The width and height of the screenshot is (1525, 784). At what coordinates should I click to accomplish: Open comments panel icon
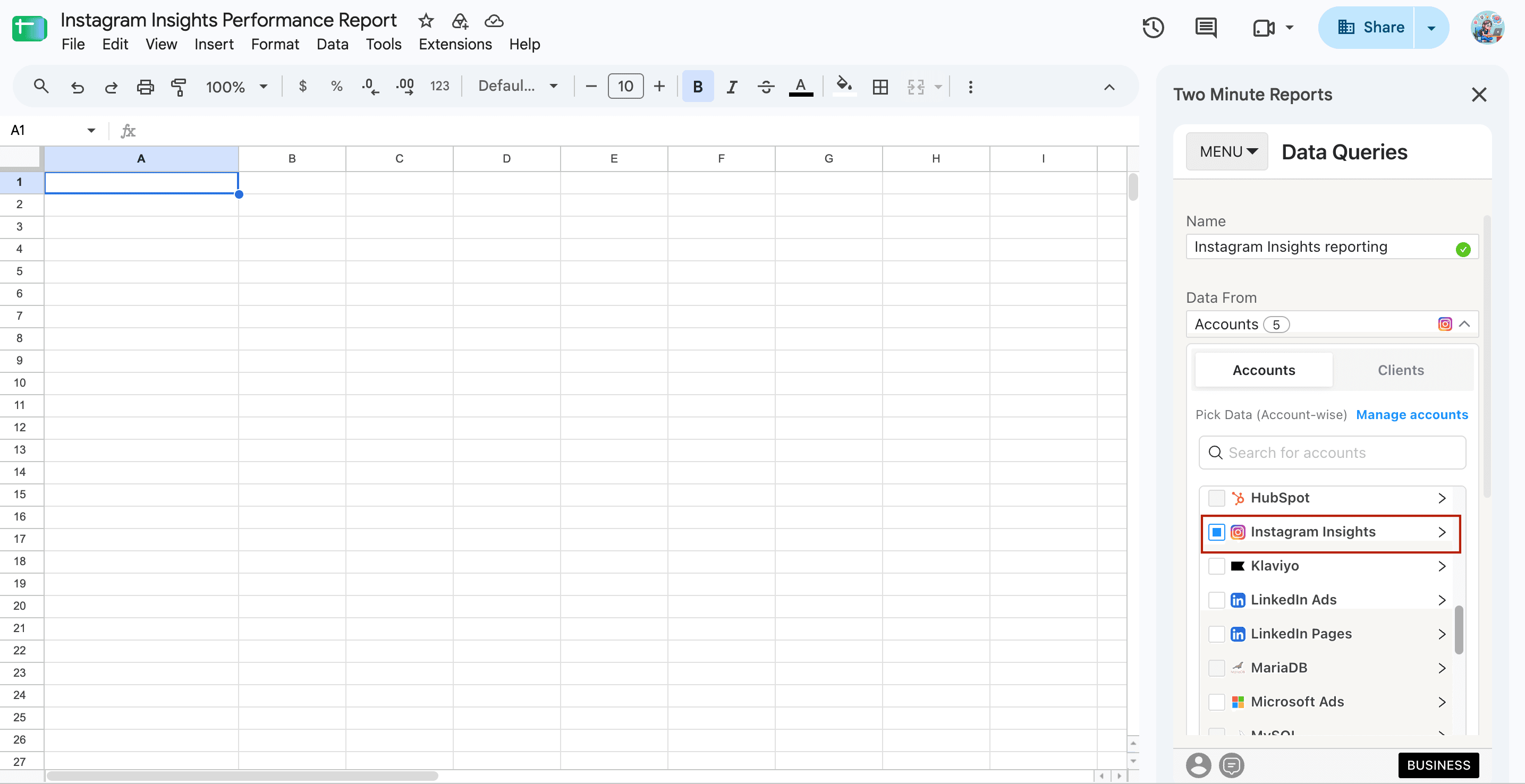(1206, 28)
